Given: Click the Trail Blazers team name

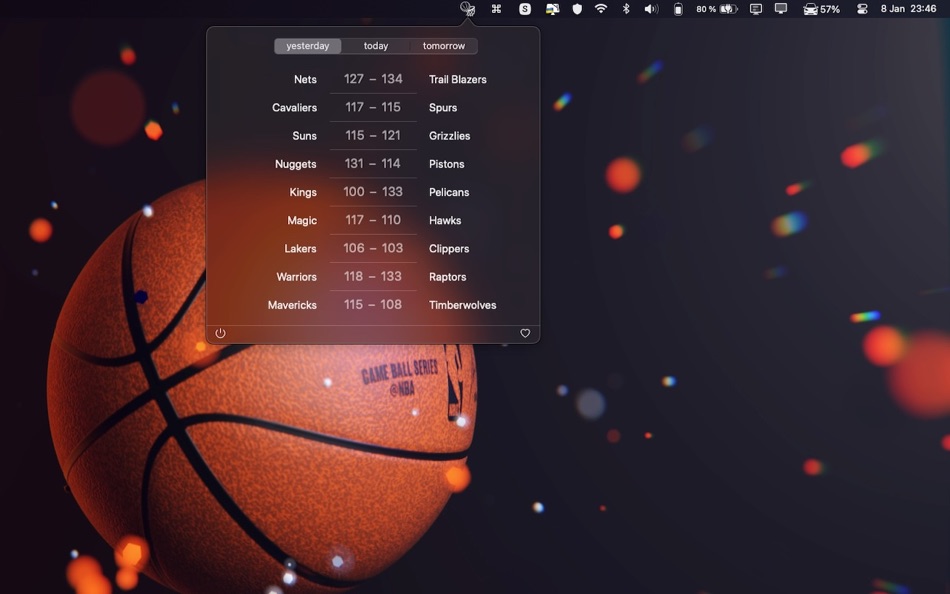Looking at the screenshot, I should tap(456, 79).
